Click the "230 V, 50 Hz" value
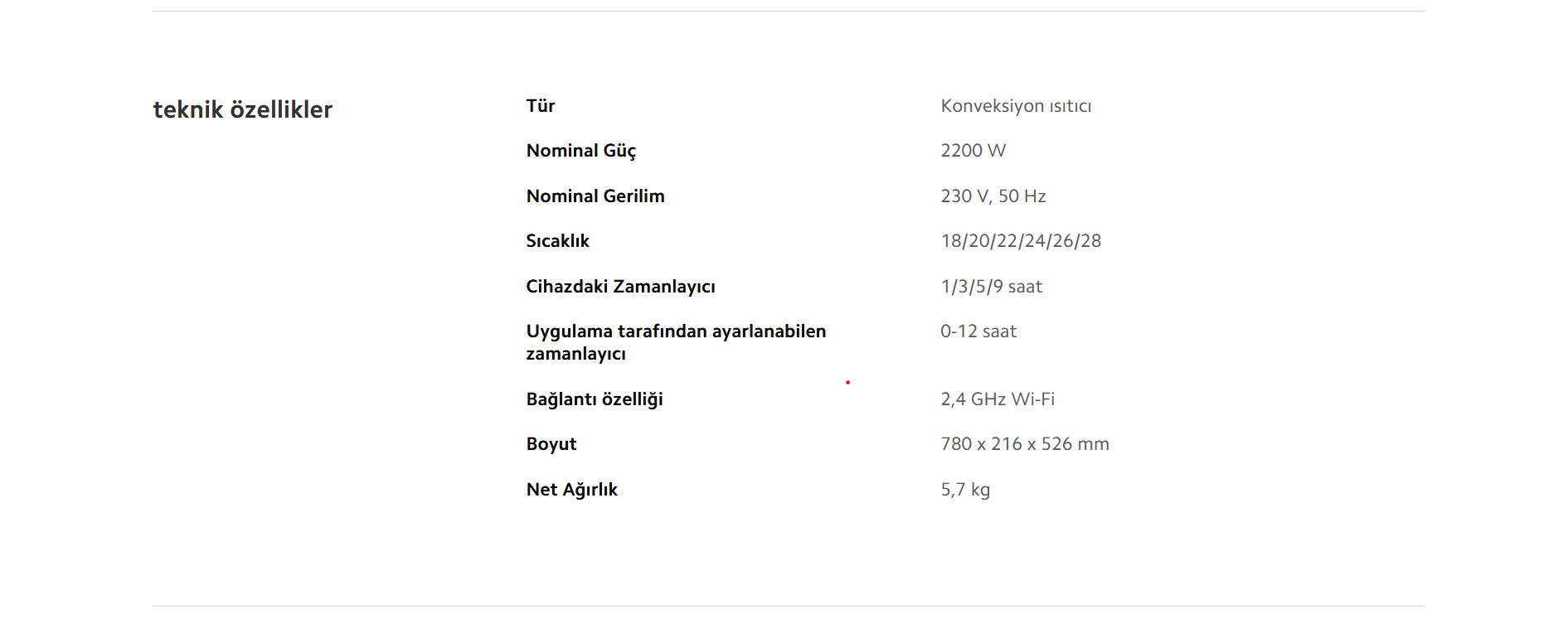 coord(993,196)
